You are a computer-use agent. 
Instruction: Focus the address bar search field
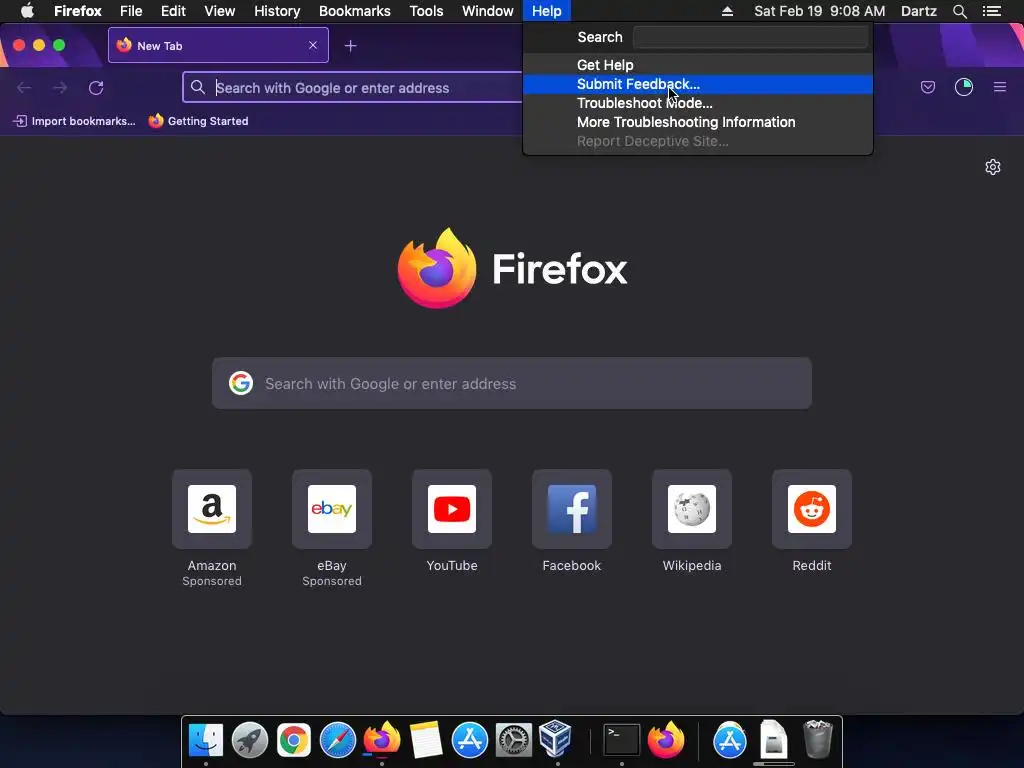353,88
